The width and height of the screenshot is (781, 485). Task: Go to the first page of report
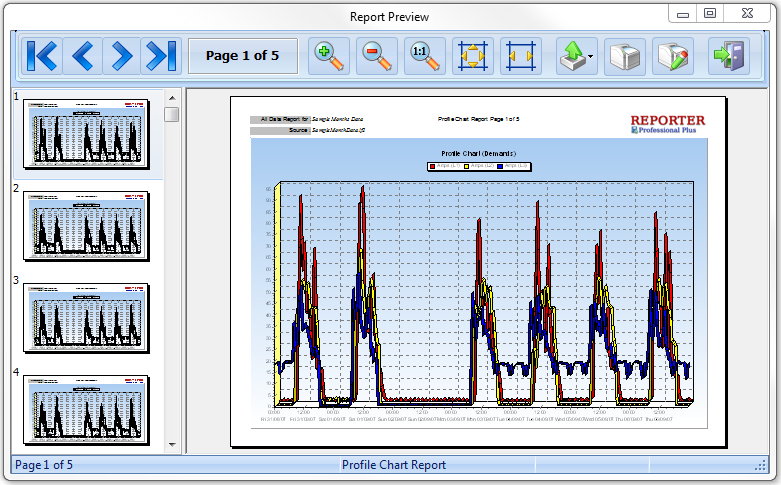(x=42, y=56)
